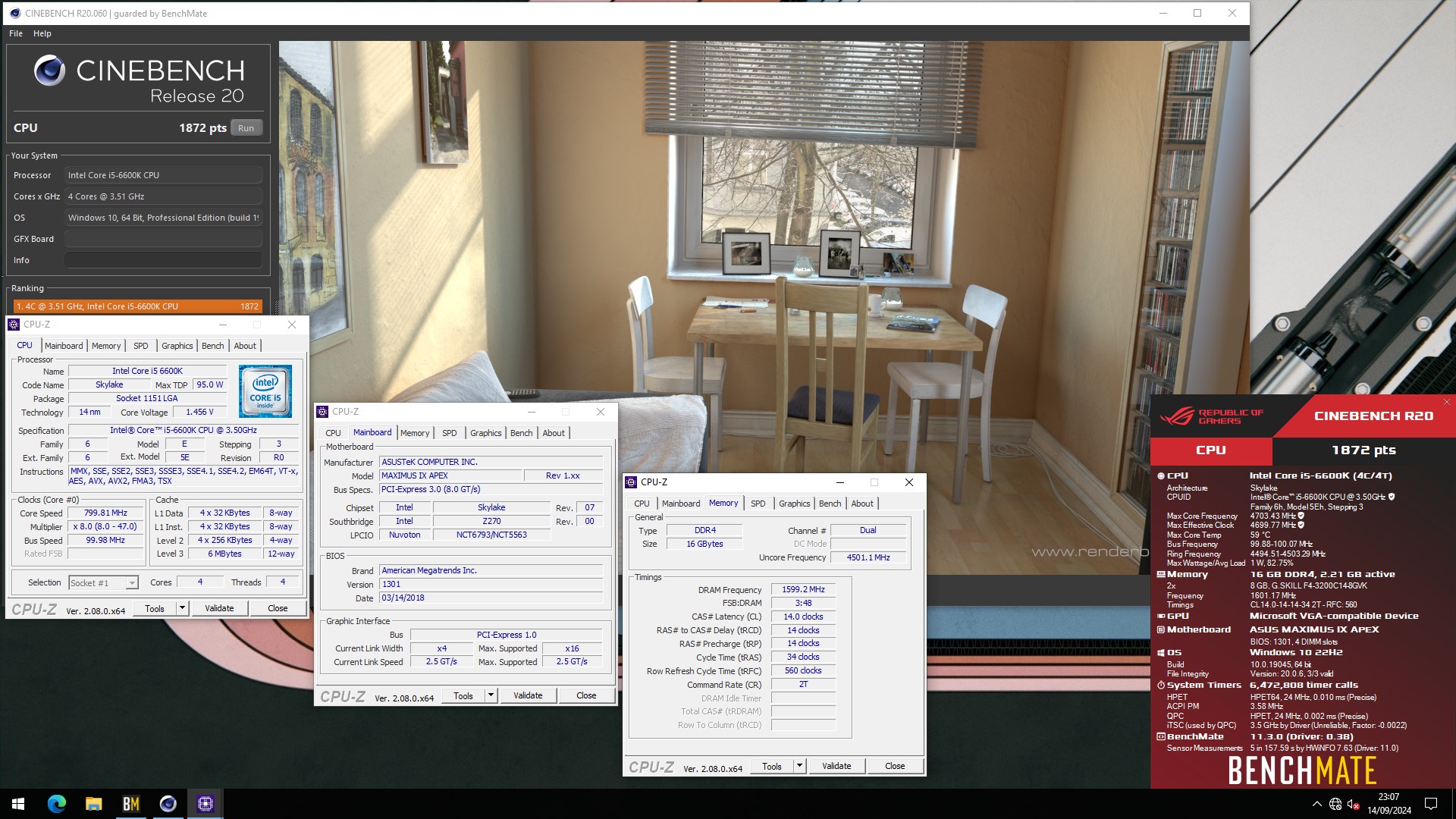This screenshot has width=1456, height=819.
Task: Click Close button in CPU-Z CPU window
Action: pyautogui.click(x=278, y=609)
